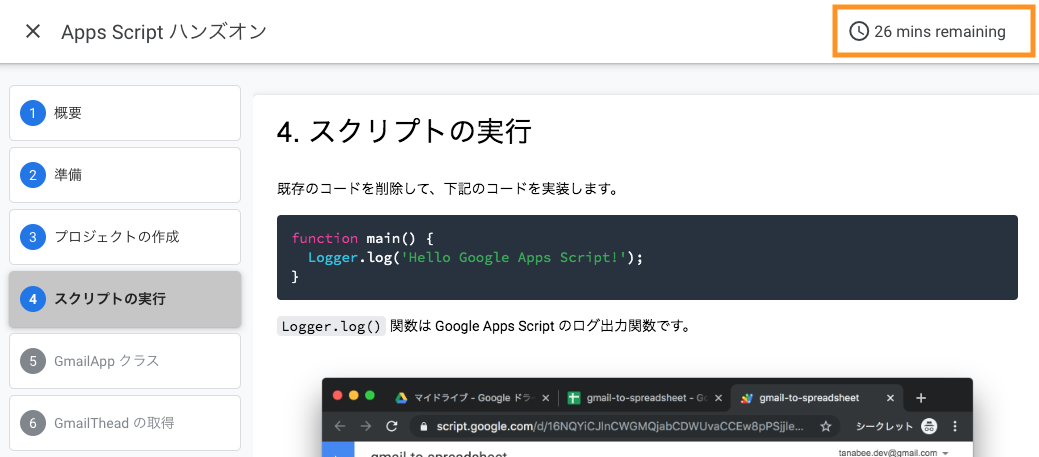The image size is (1039, 457).
Task: Click the number 1 step badge
Action: 32,113
